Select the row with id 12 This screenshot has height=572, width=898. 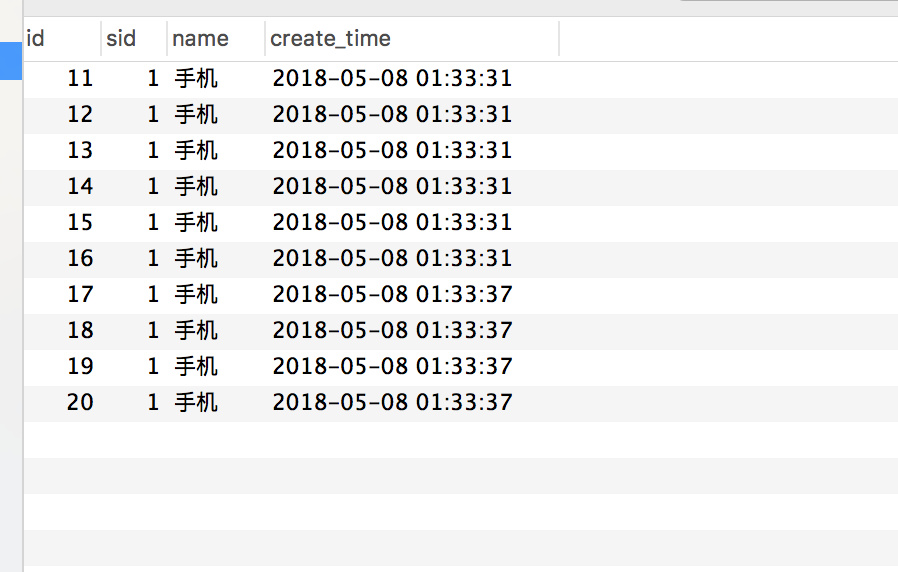point(461,115)
